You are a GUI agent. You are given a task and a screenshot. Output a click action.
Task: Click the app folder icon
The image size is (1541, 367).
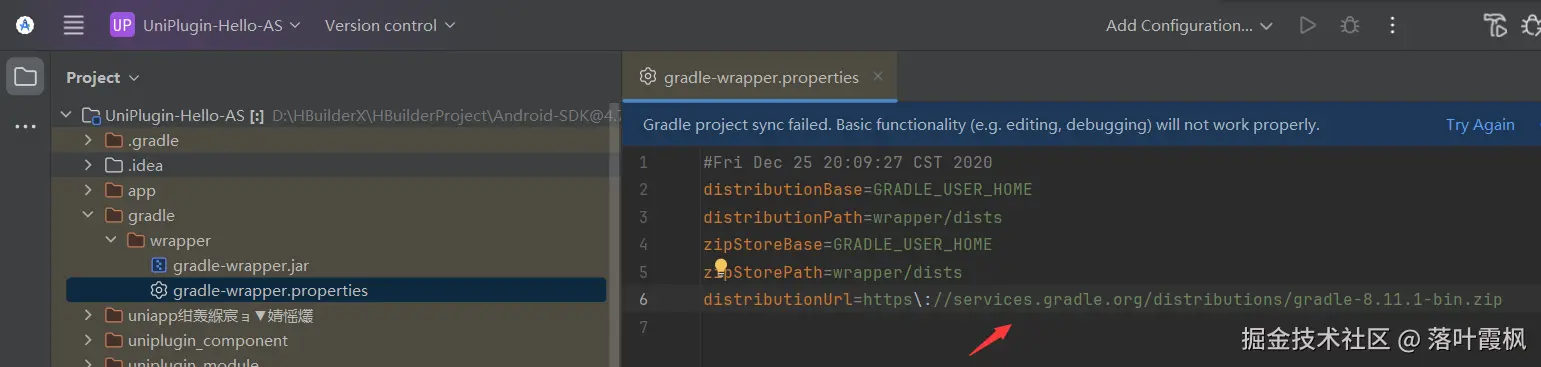coord(114,190)
